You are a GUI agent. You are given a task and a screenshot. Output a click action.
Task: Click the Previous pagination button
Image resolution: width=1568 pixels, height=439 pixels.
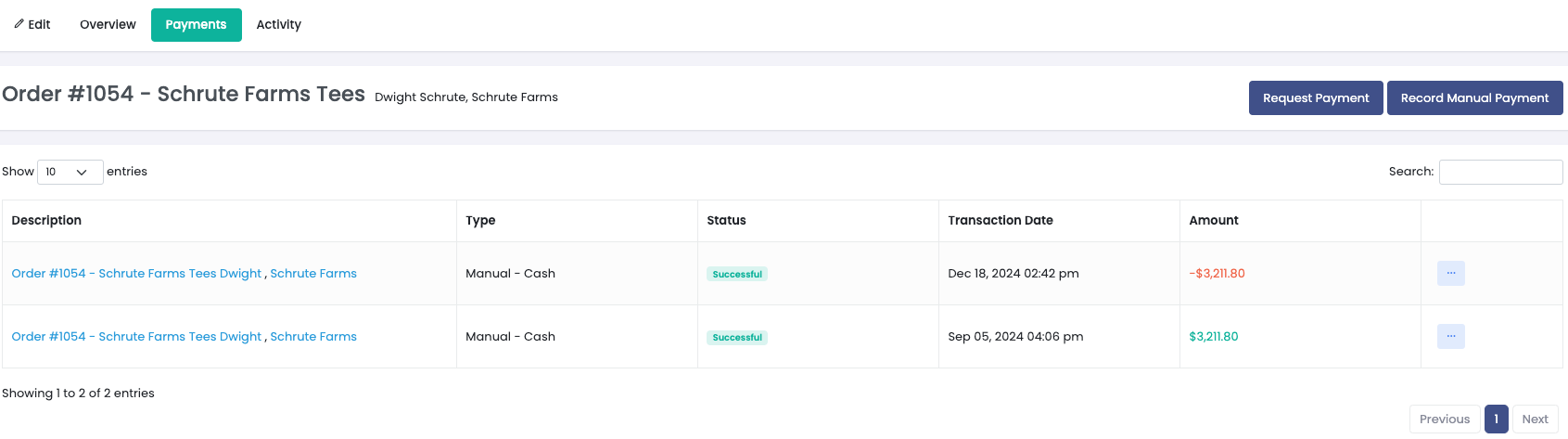tap(1445, 420)
